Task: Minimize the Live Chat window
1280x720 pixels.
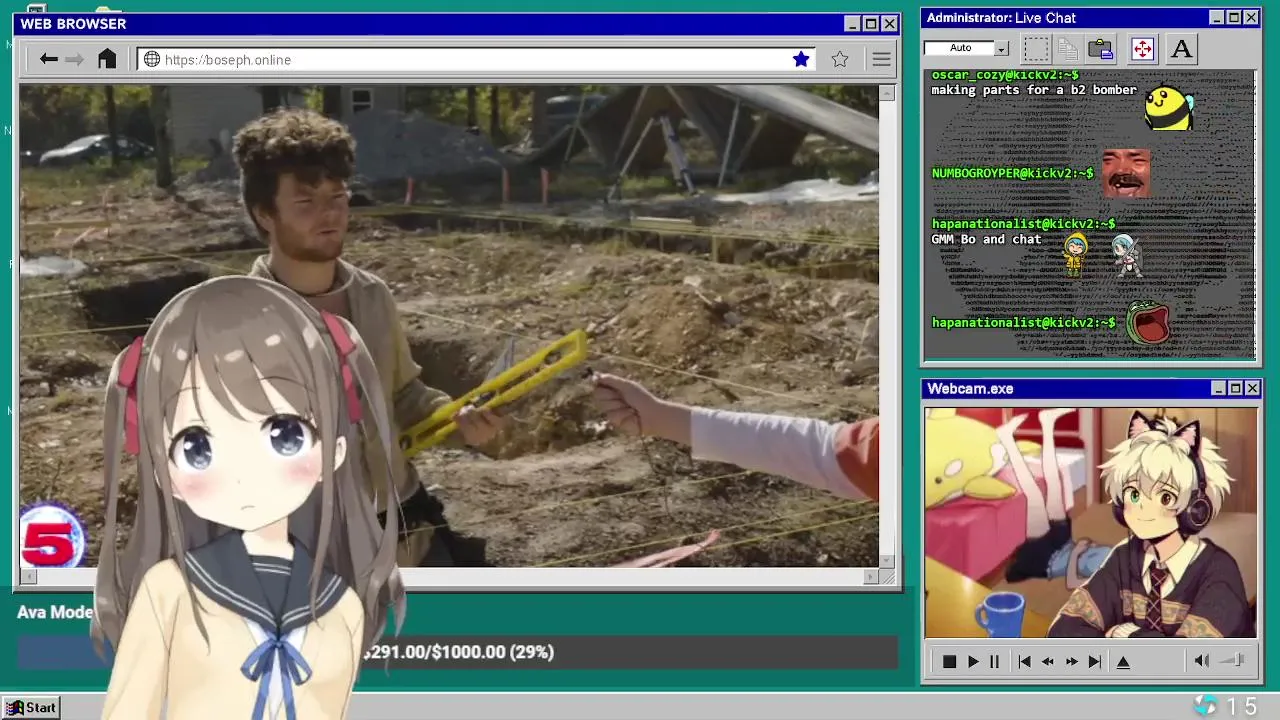Action: 1216,18
